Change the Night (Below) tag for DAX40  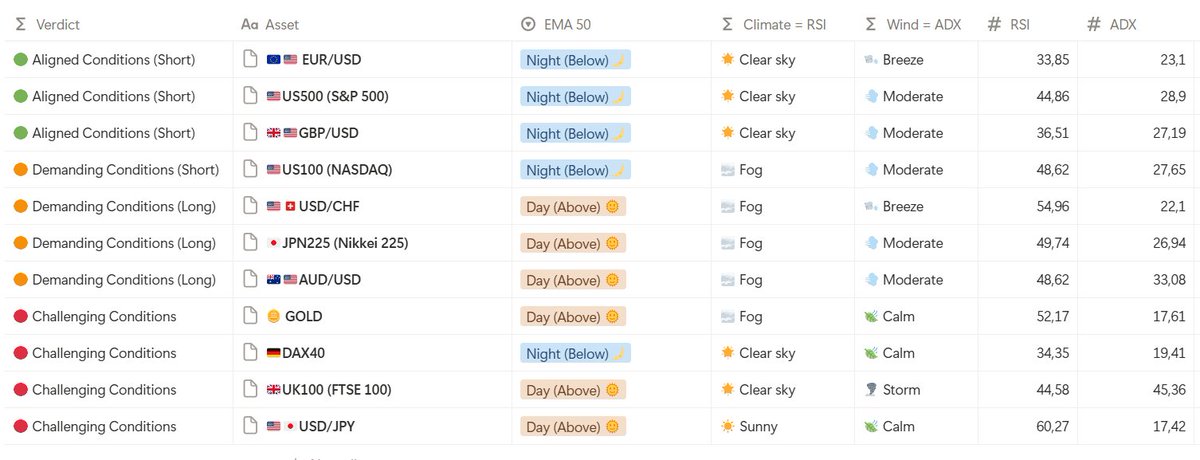pos(576,353)
